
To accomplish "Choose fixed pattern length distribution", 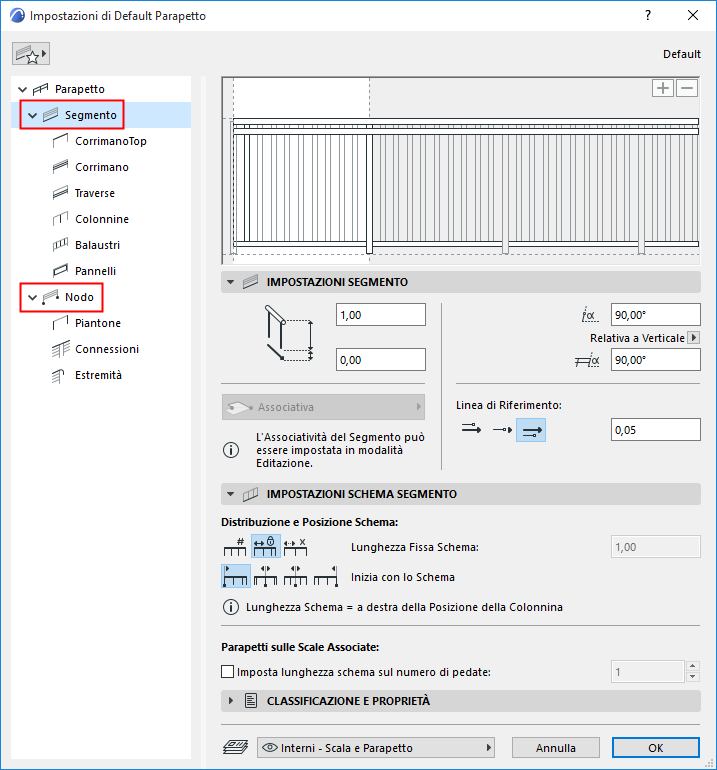I will [x=266, y=547].
